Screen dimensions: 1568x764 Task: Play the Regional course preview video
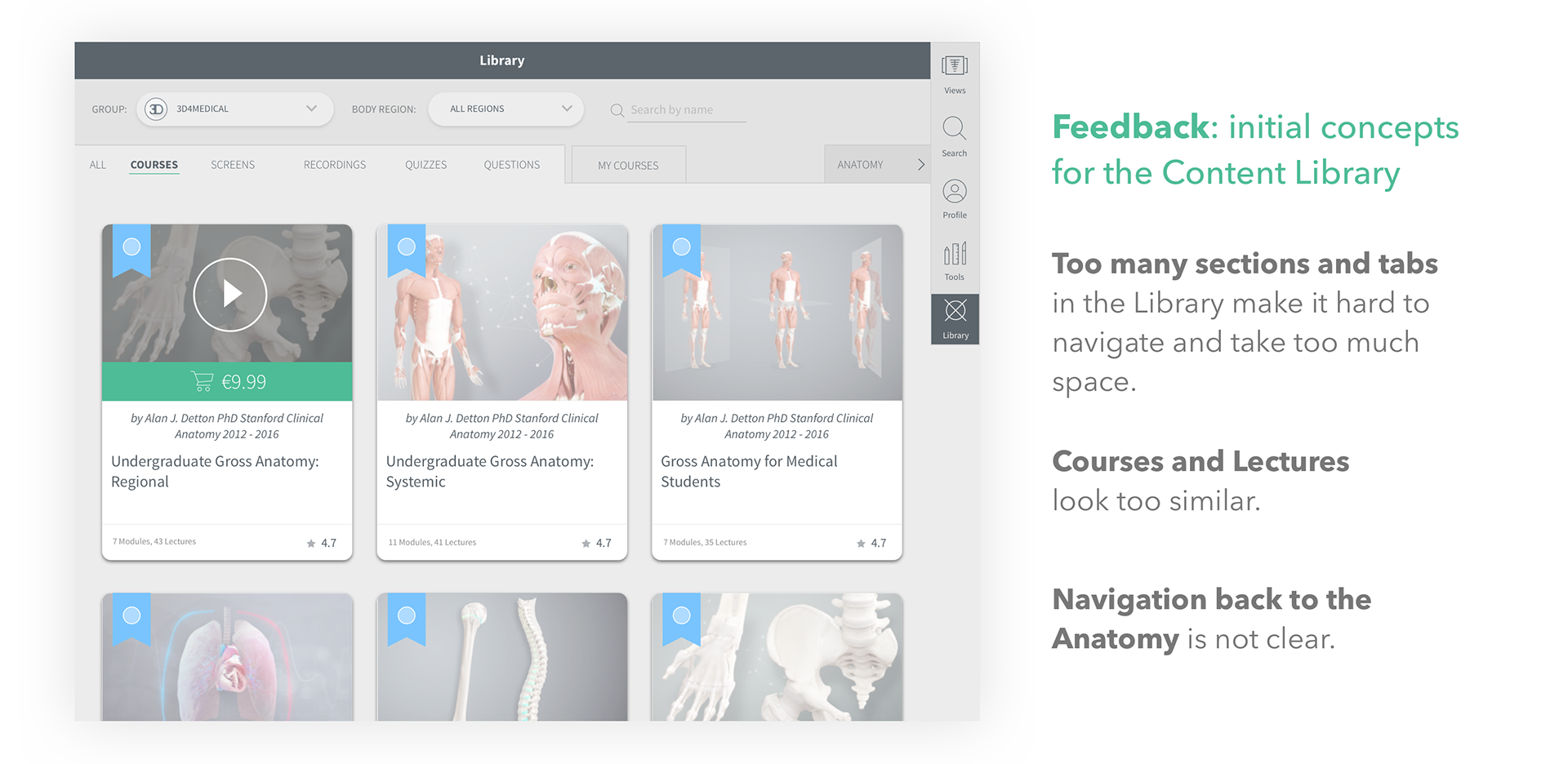[230, 295]
